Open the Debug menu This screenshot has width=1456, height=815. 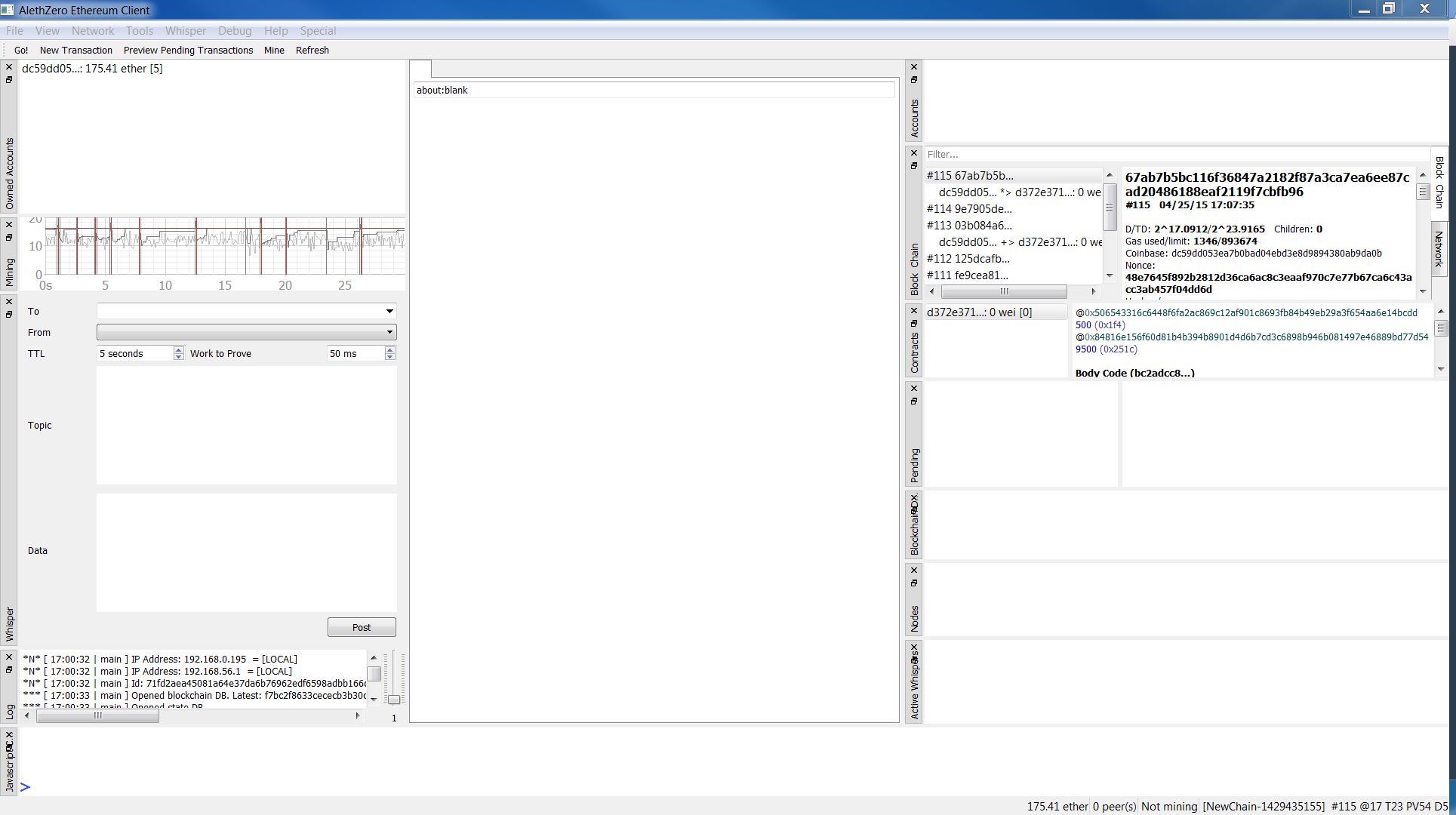click(x=235, y=31)
